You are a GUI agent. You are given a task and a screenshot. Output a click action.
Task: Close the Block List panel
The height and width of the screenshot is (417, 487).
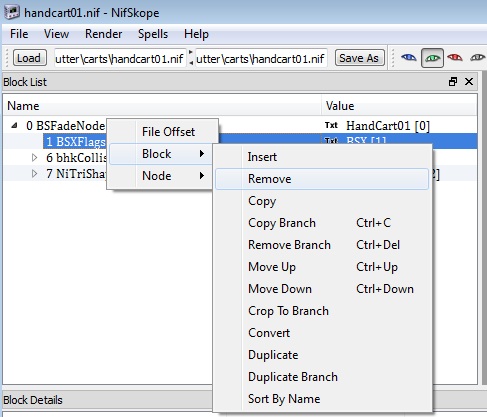pyautogui.click(x=469, y=82)
